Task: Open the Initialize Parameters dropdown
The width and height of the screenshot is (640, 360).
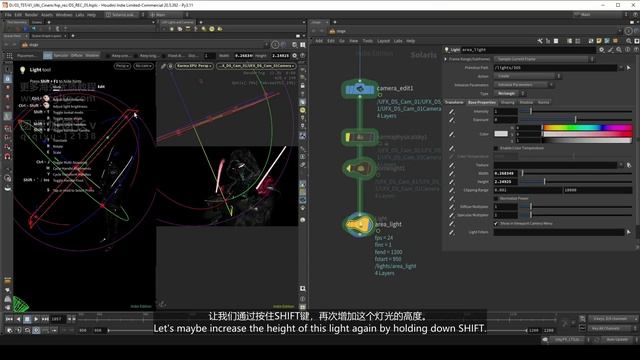Action: pyautogui.click(x=523, y=85)
